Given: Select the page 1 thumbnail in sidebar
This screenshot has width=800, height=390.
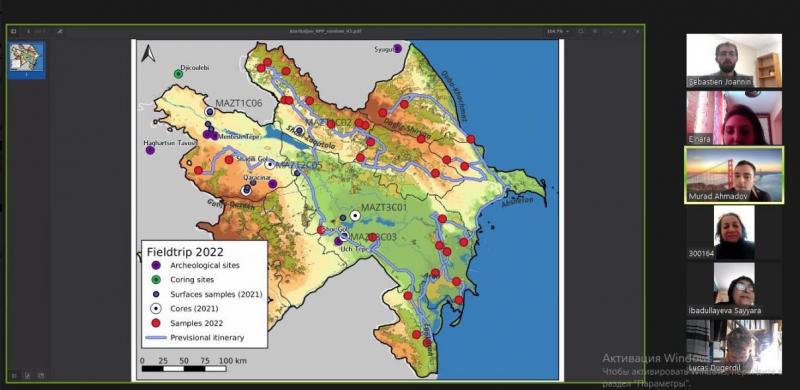Looking at the screenshot, I should click(27, 60).
